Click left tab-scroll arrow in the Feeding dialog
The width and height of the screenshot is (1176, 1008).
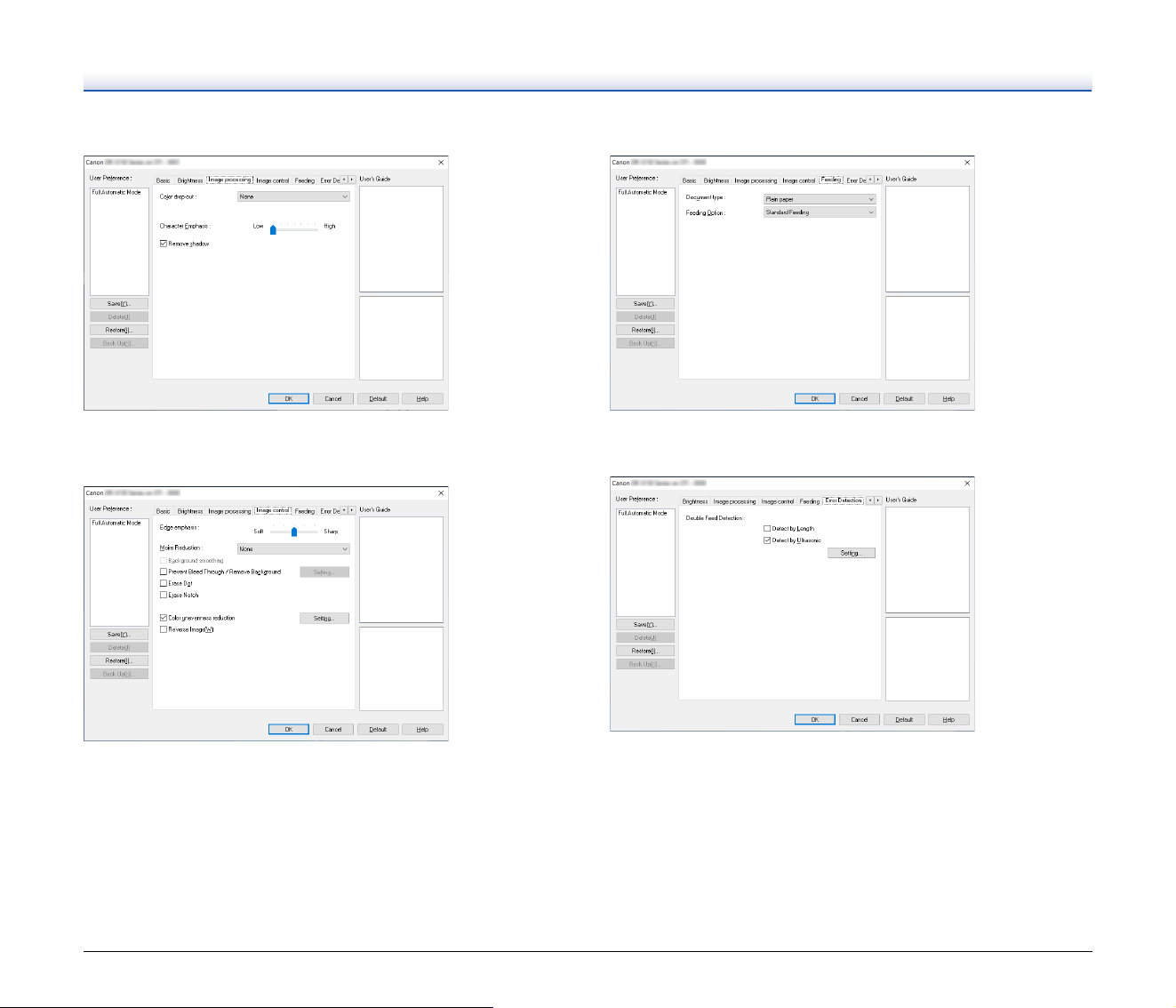(870, 180)
